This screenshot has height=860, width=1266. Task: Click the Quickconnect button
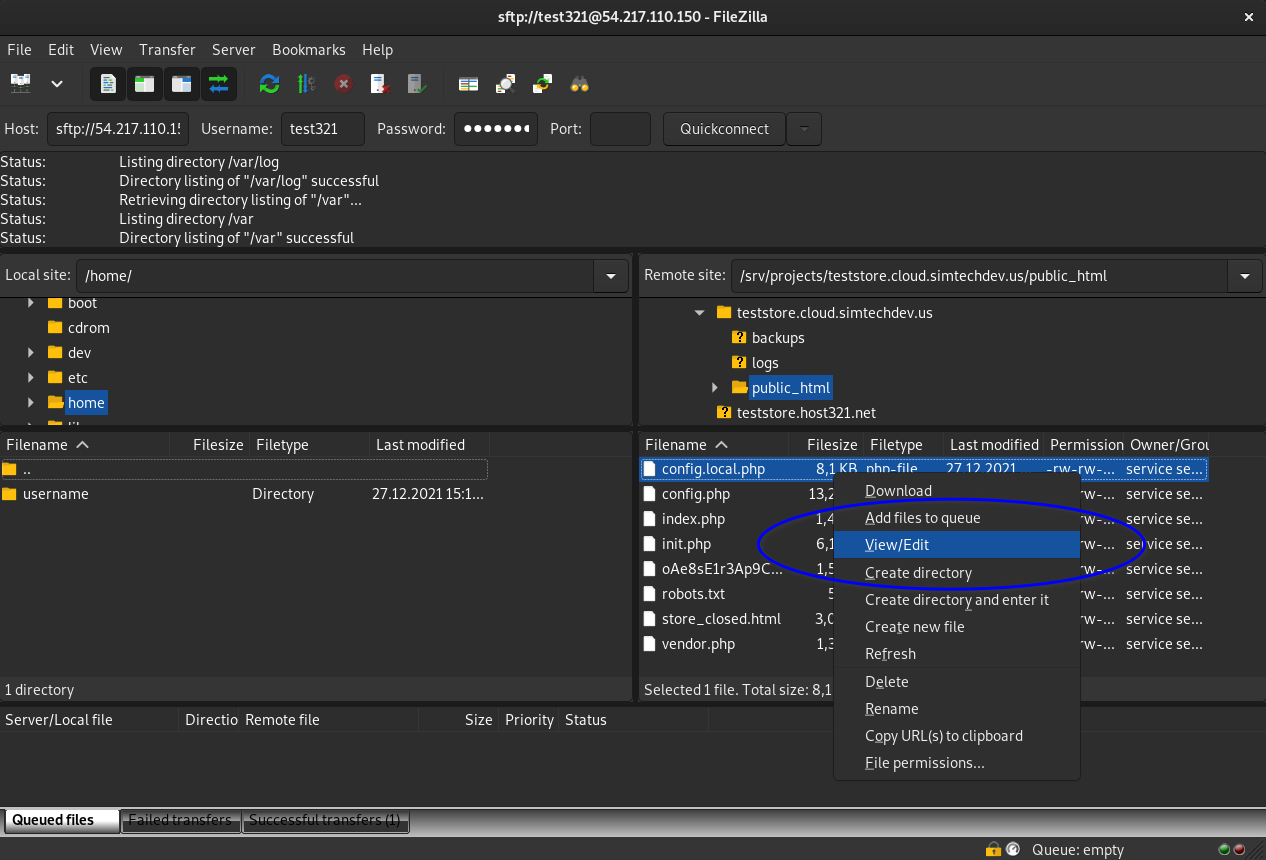pos(724,129)
